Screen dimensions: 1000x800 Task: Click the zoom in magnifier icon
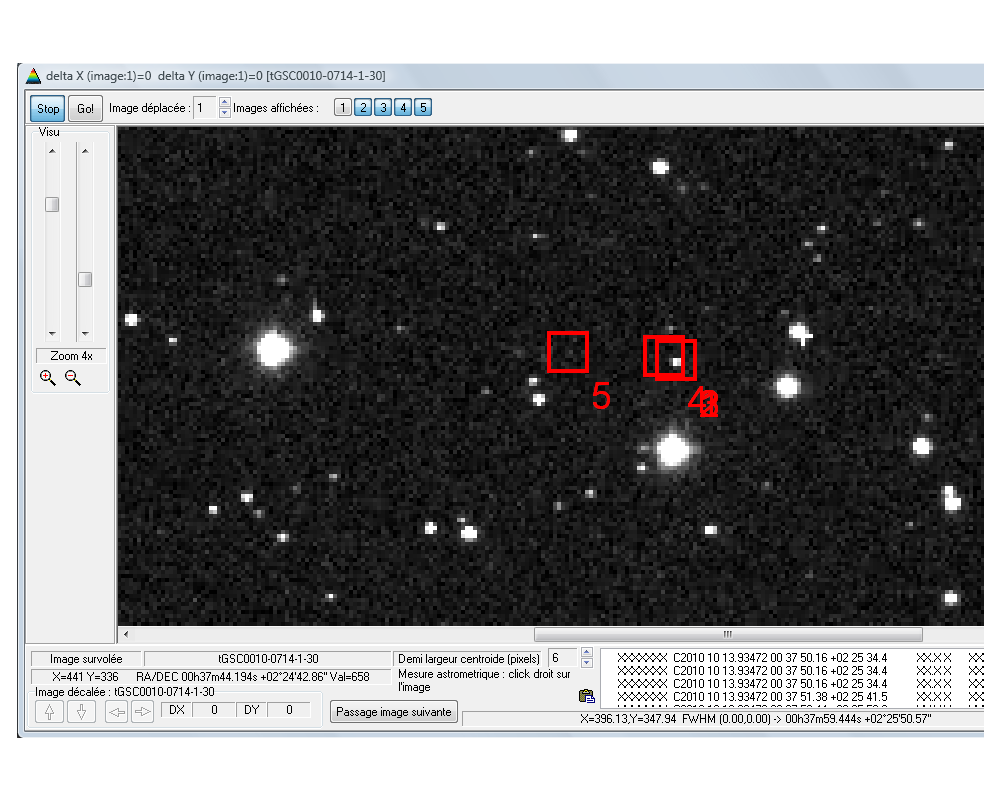point(47,378)
